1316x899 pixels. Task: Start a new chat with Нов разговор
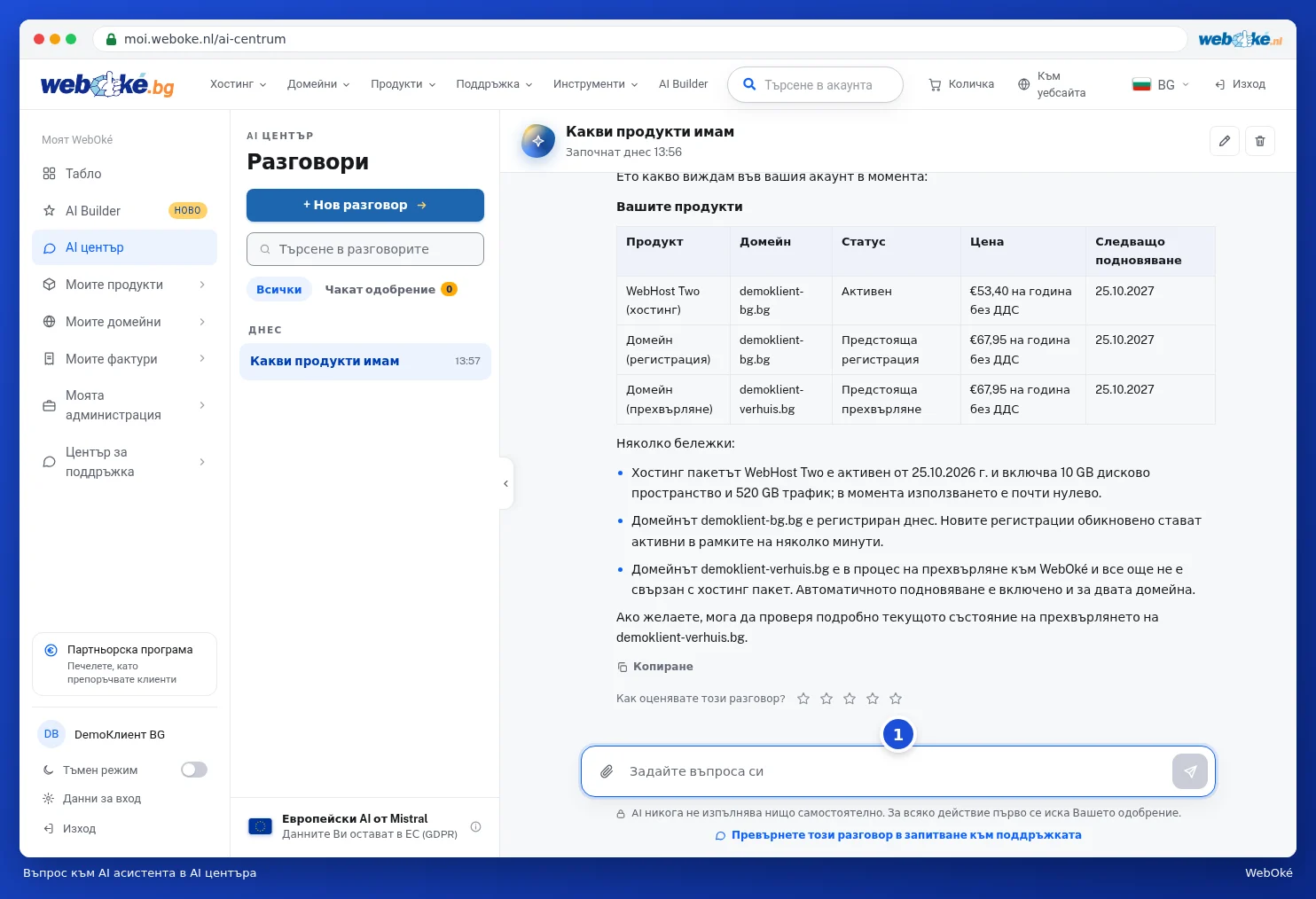[x=365, y=205]
